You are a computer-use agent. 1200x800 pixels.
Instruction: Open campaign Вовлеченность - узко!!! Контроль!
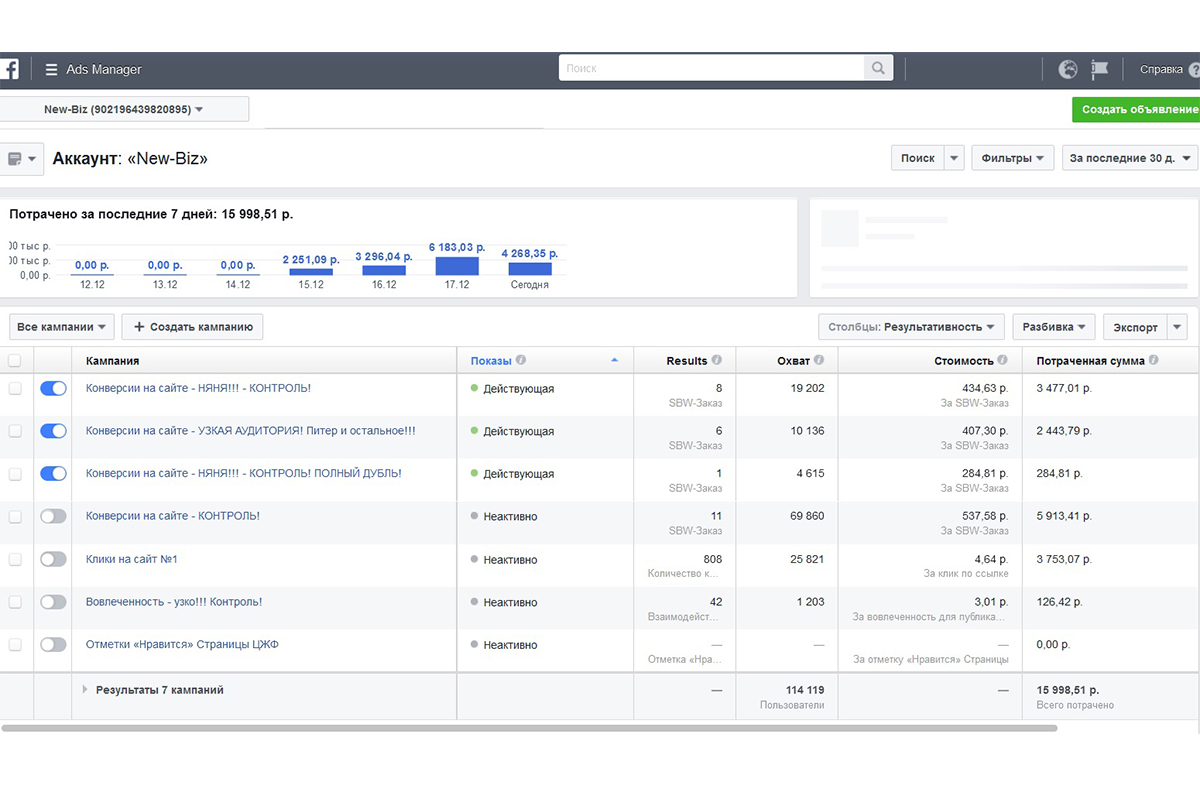tap(174, 602)
